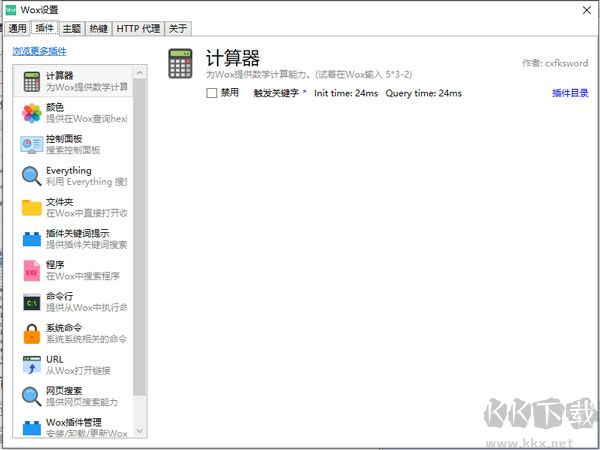Image resolution: width=600 pixels, height=450 pixels.
Task: Select the 颜色 plugin name
Action: tap(55, 107)
